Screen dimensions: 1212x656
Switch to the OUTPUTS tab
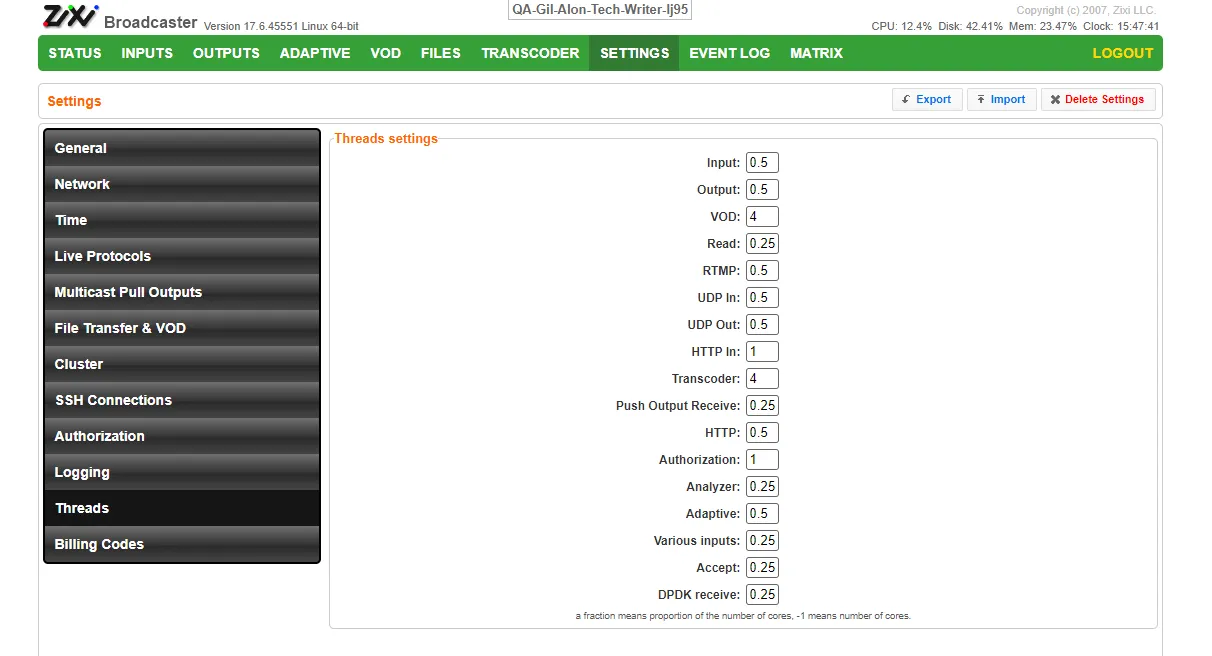(x=226, y=53)
